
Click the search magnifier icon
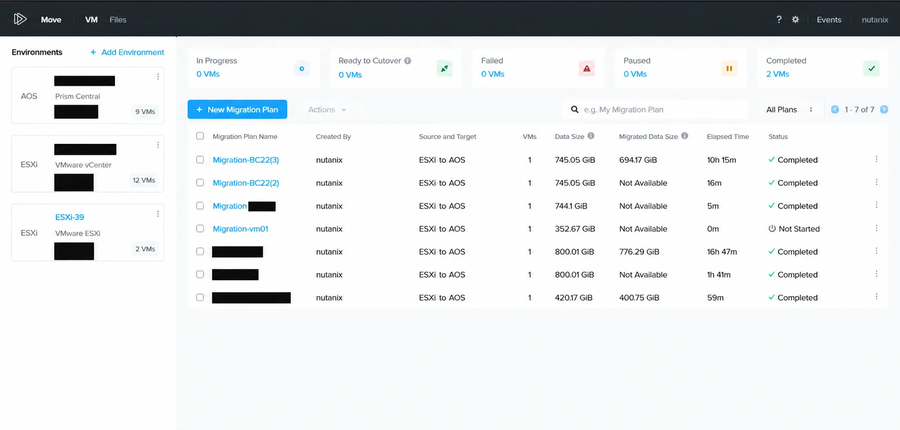(x=575, y=109)
